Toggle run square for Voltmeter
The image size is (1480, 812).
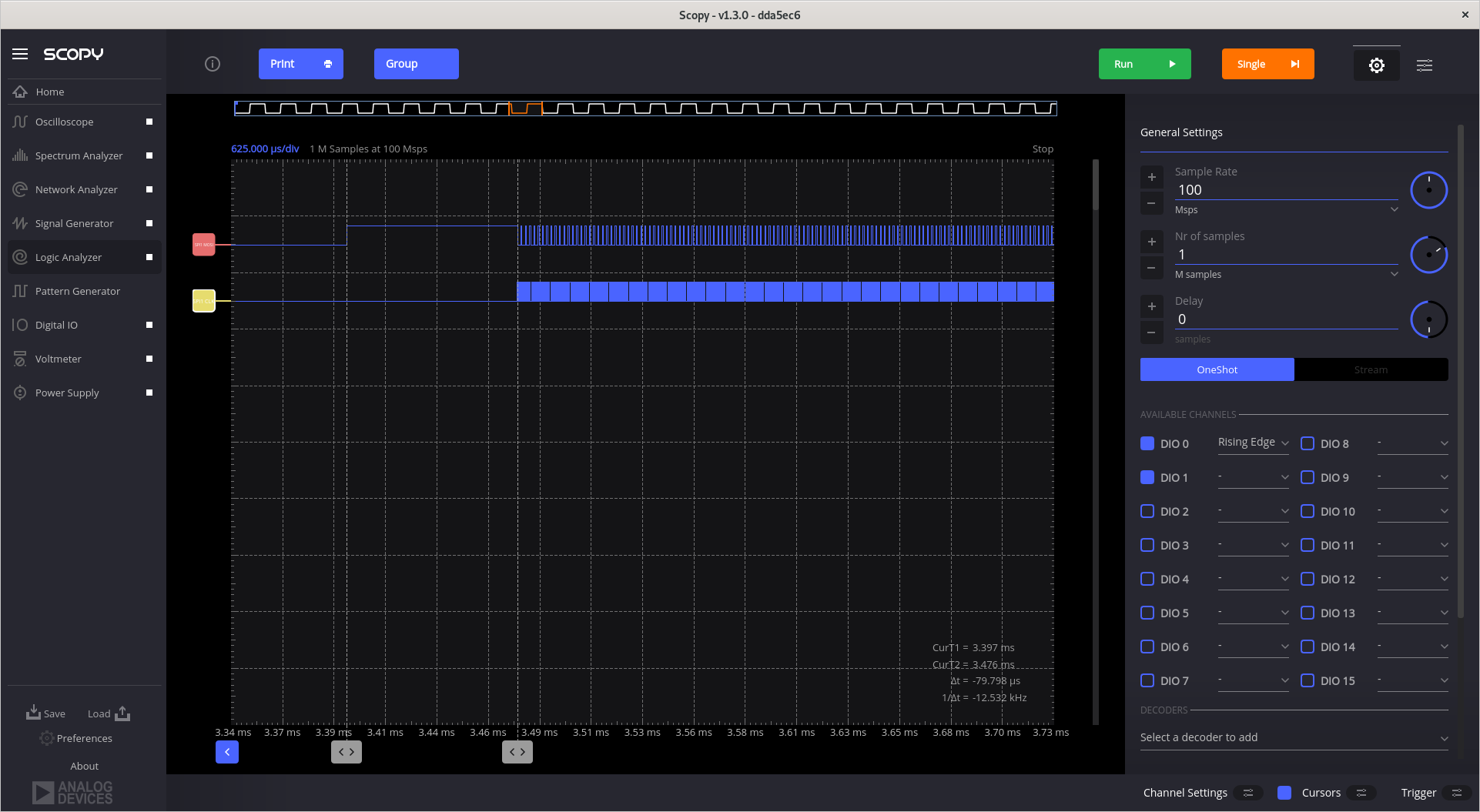149,359
